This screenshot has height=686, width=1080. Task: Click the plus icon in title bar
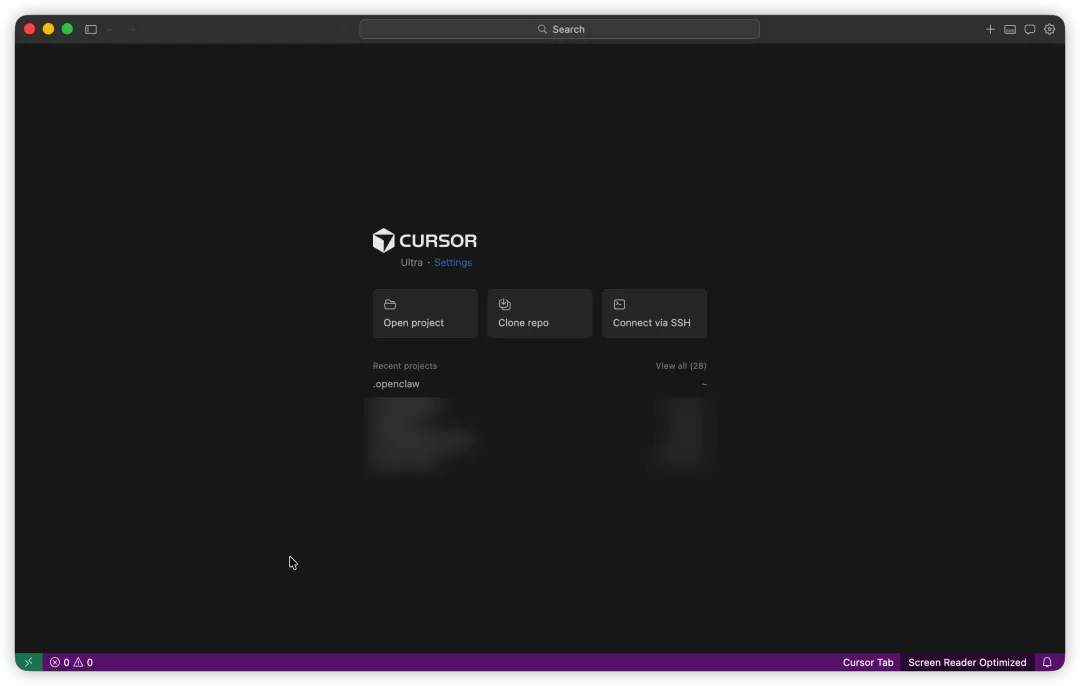(x=990, y=29)
